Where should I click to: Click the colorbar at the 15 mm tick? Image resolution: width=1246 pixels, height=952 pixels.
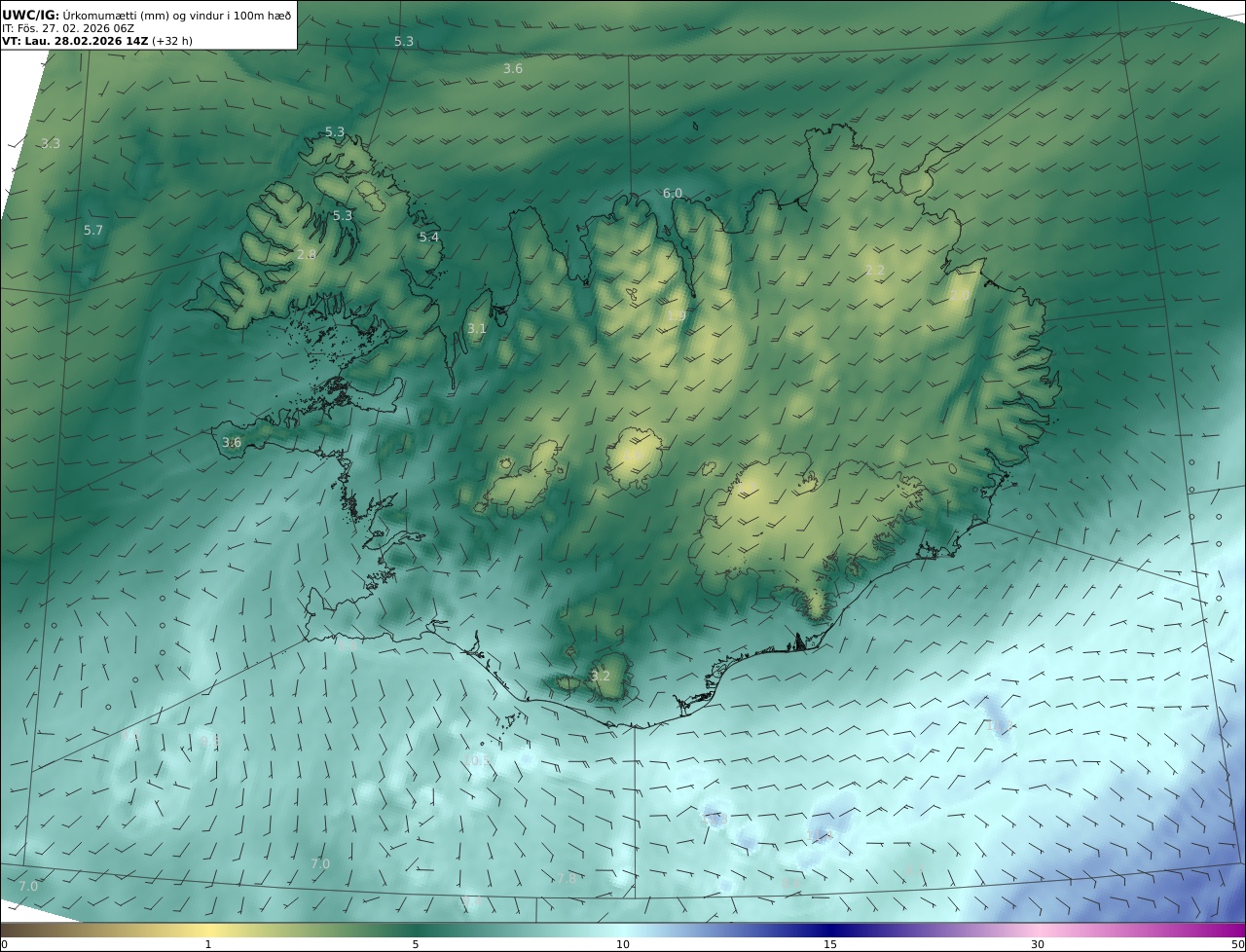[x=830, y=930]
